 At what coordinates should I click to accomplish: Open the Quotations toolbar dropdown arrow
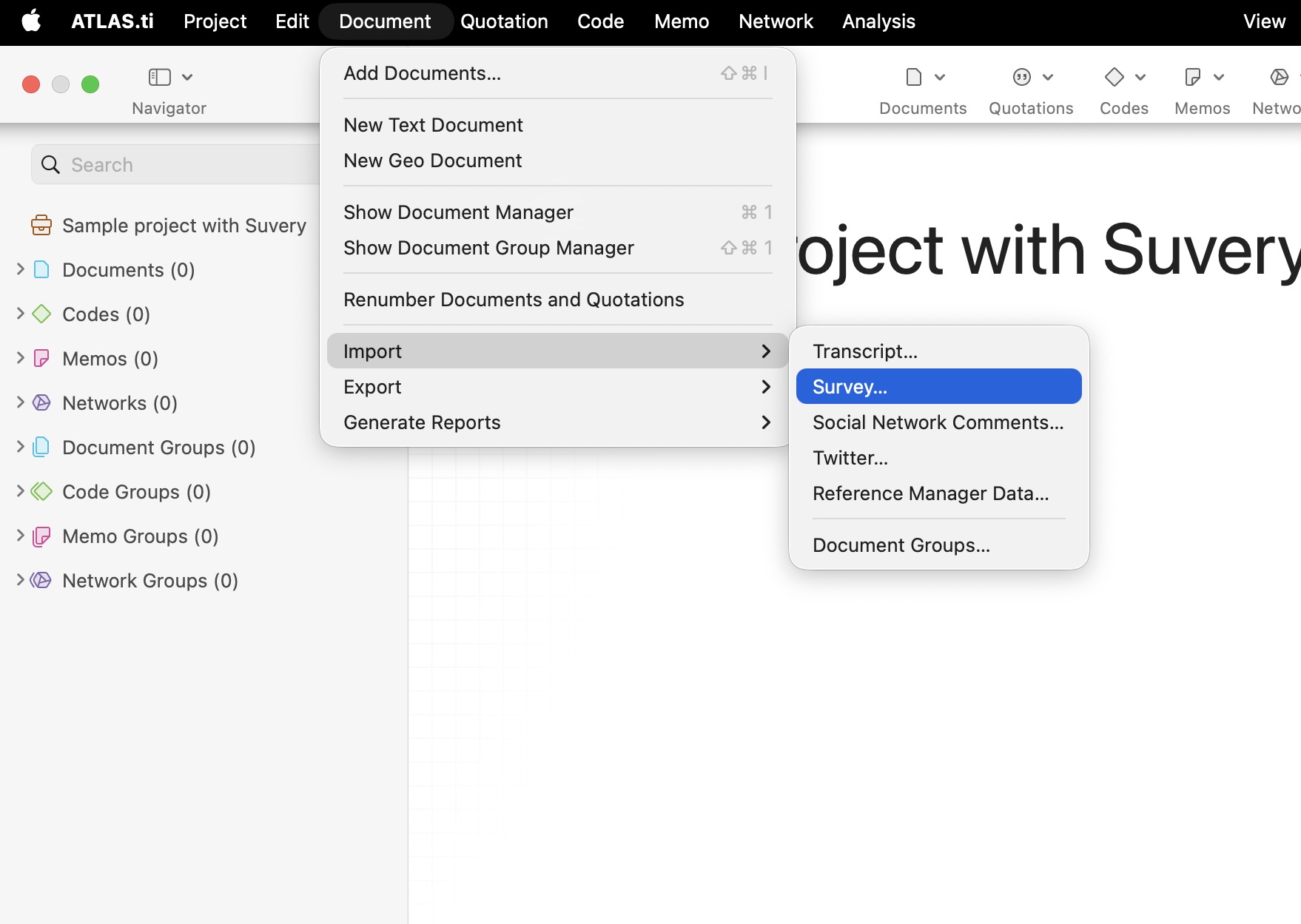(x=1048, y=77)
